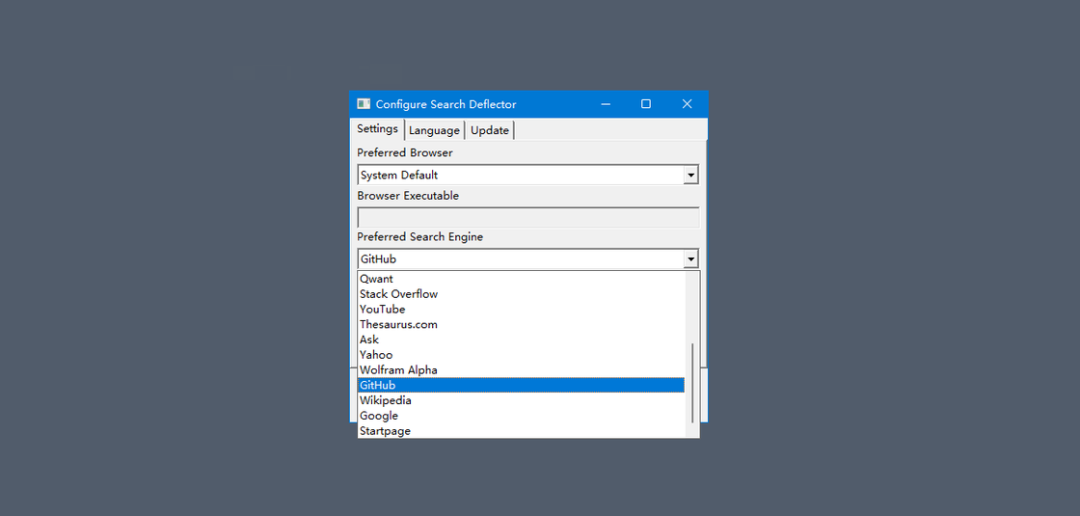Switch to the Update tab

click(x=490, y=130)
